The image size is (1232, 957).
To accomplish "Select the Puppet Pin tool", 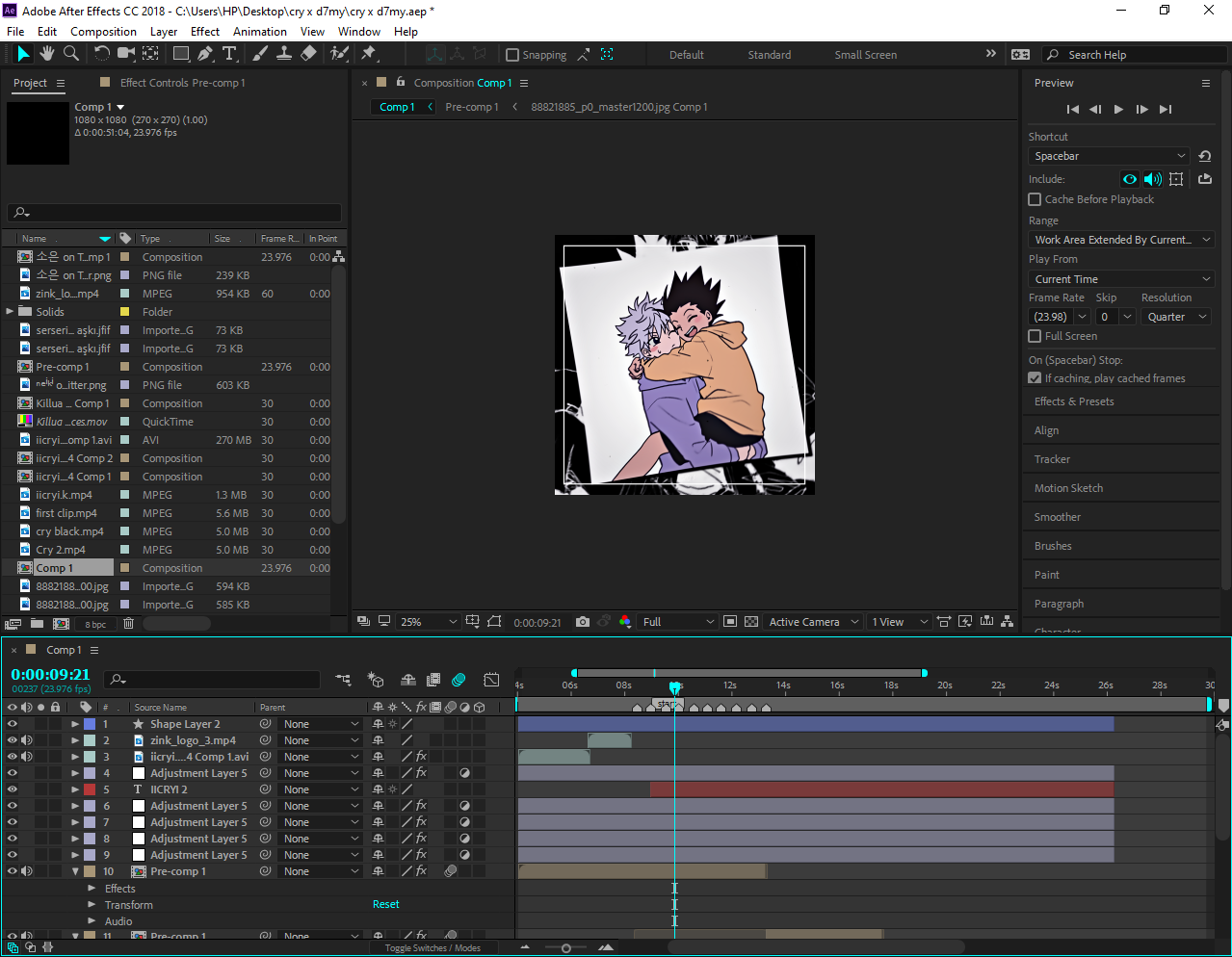I will pyautogui.click(x=368, y=54).
